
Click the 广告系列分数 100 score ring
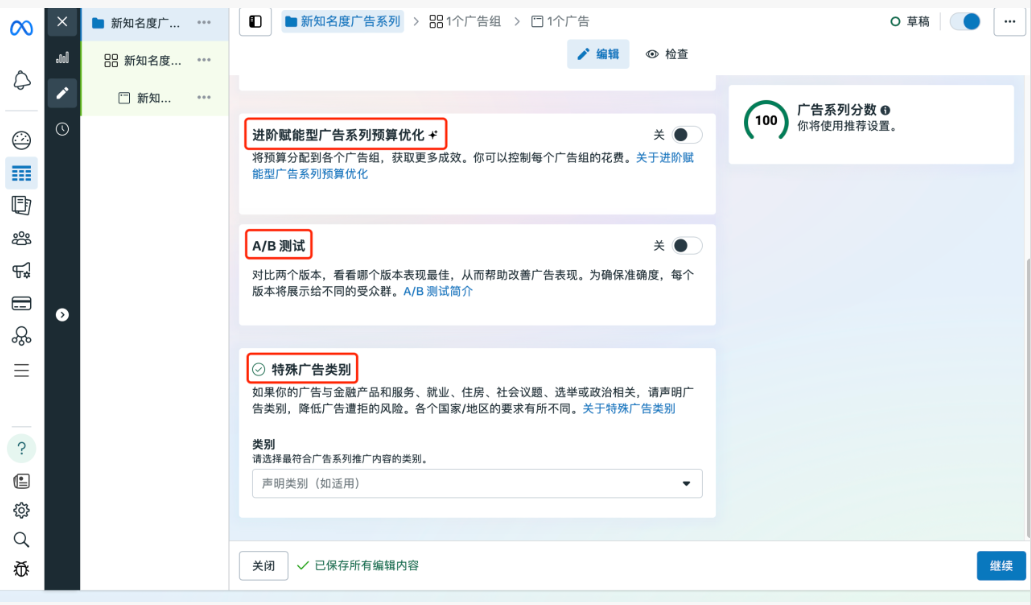(766, 120)
